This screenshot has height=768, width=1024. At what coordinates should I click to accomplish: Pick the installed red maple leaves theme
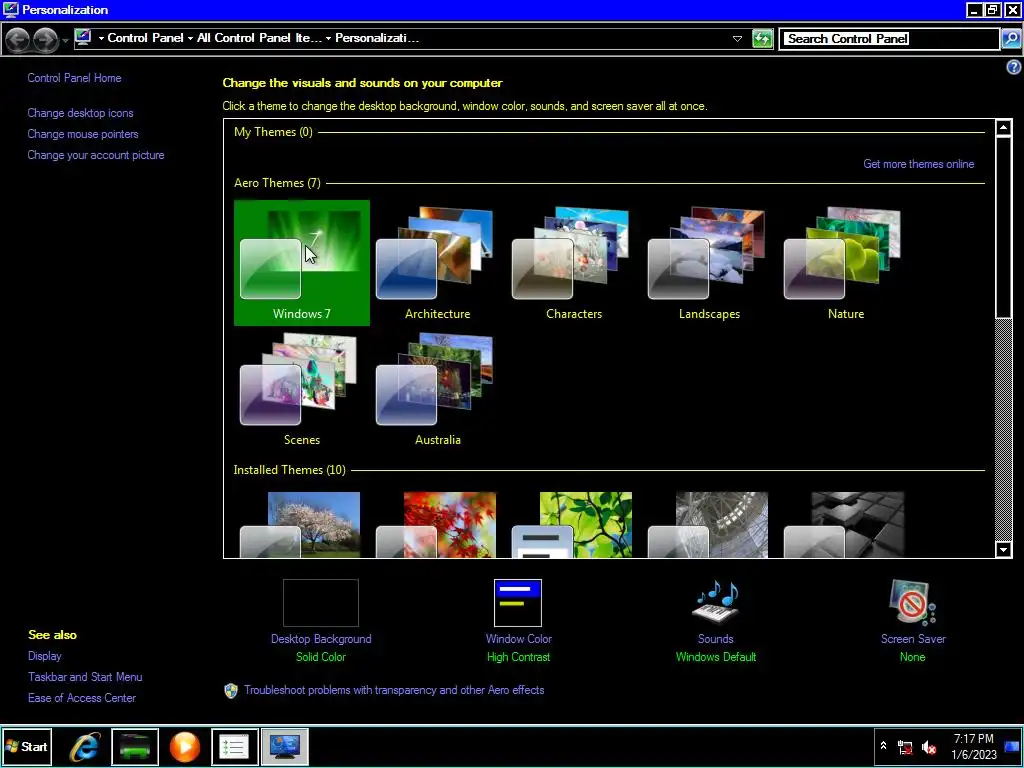click(x=437, y=525)
